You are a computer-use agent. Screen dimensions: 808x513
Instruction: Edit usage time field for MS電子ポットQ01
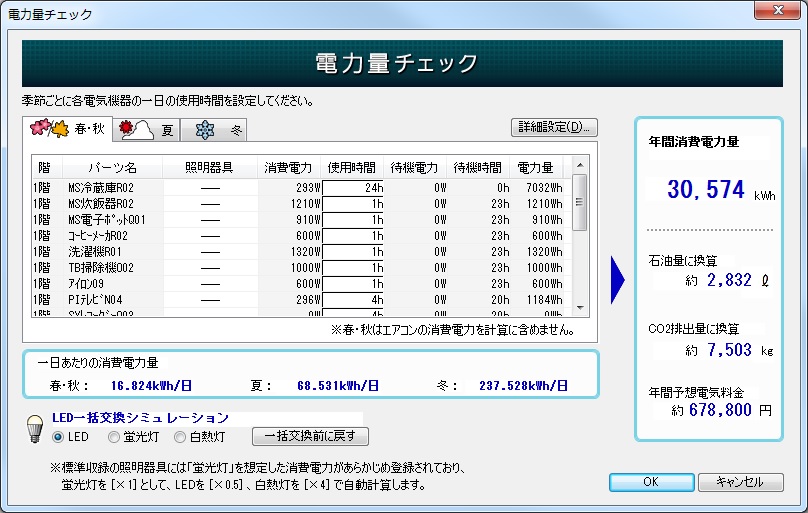353,220
